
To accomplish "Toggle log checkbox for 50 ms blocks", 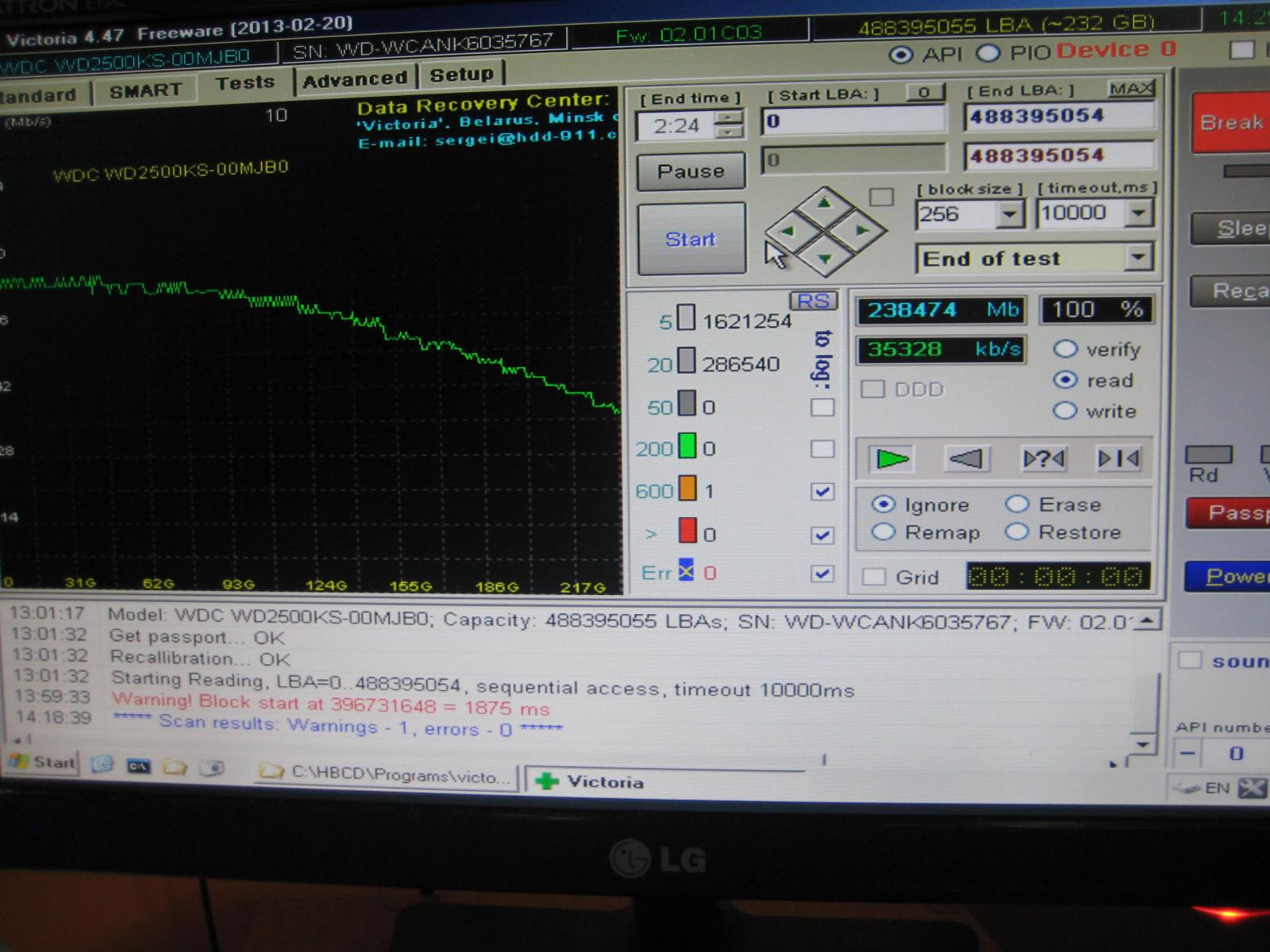I will 822,408.
